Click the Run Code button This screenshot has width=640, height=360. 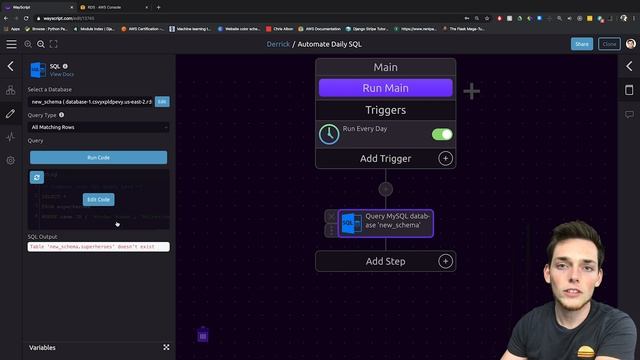(x=98, y=158)
